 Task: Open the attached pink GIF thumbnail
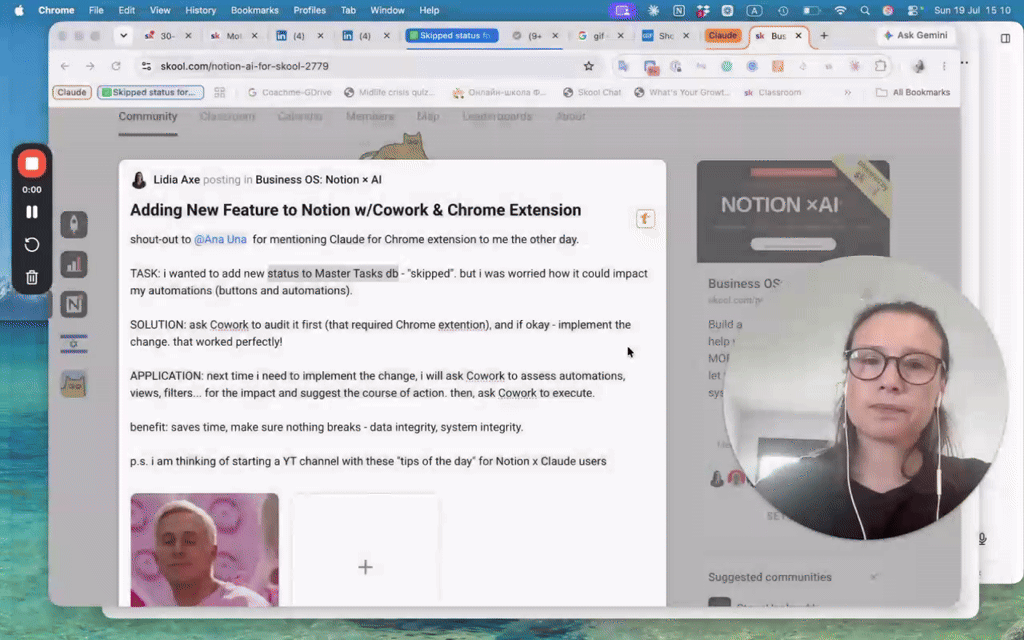point(204,550)
